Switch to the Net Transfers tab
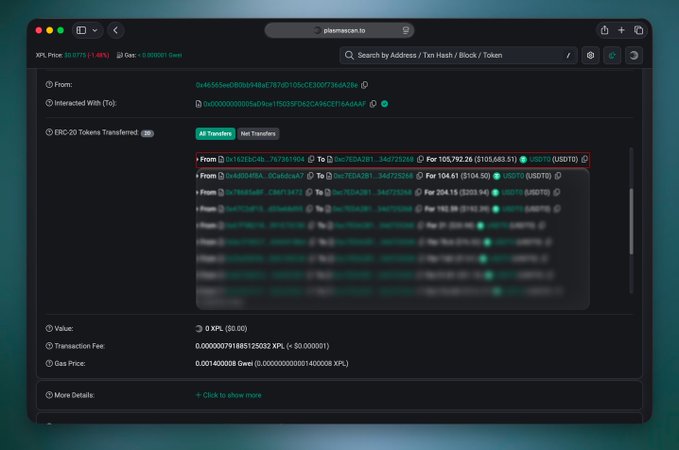 click(258, 133)
